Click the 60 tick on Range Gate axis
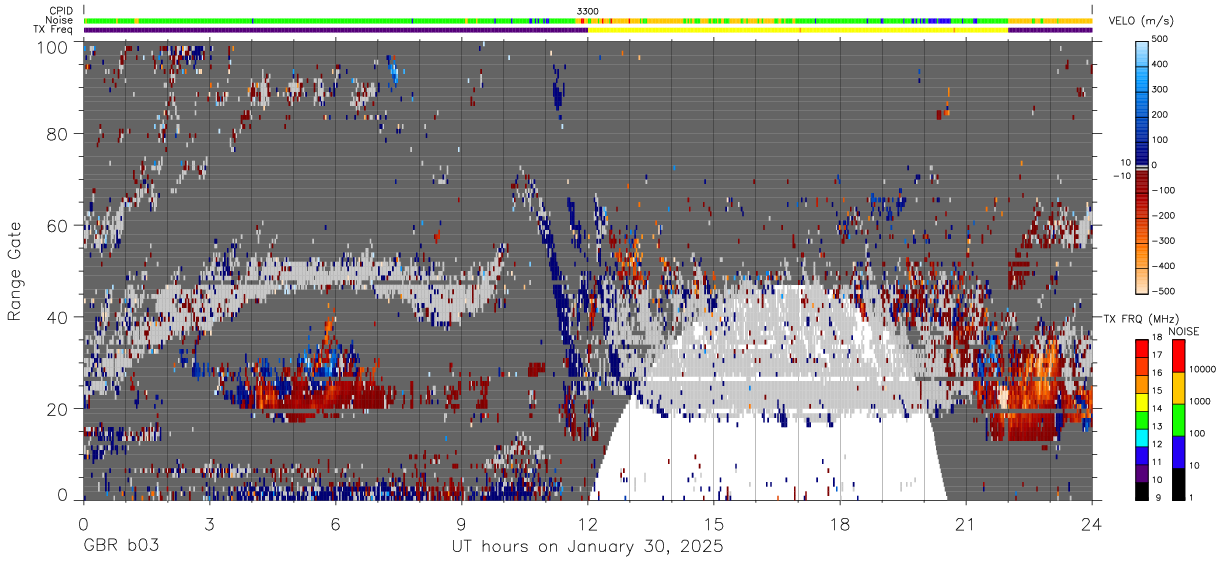This screenshot has width=1228, height=567. (x=58, y=226)
